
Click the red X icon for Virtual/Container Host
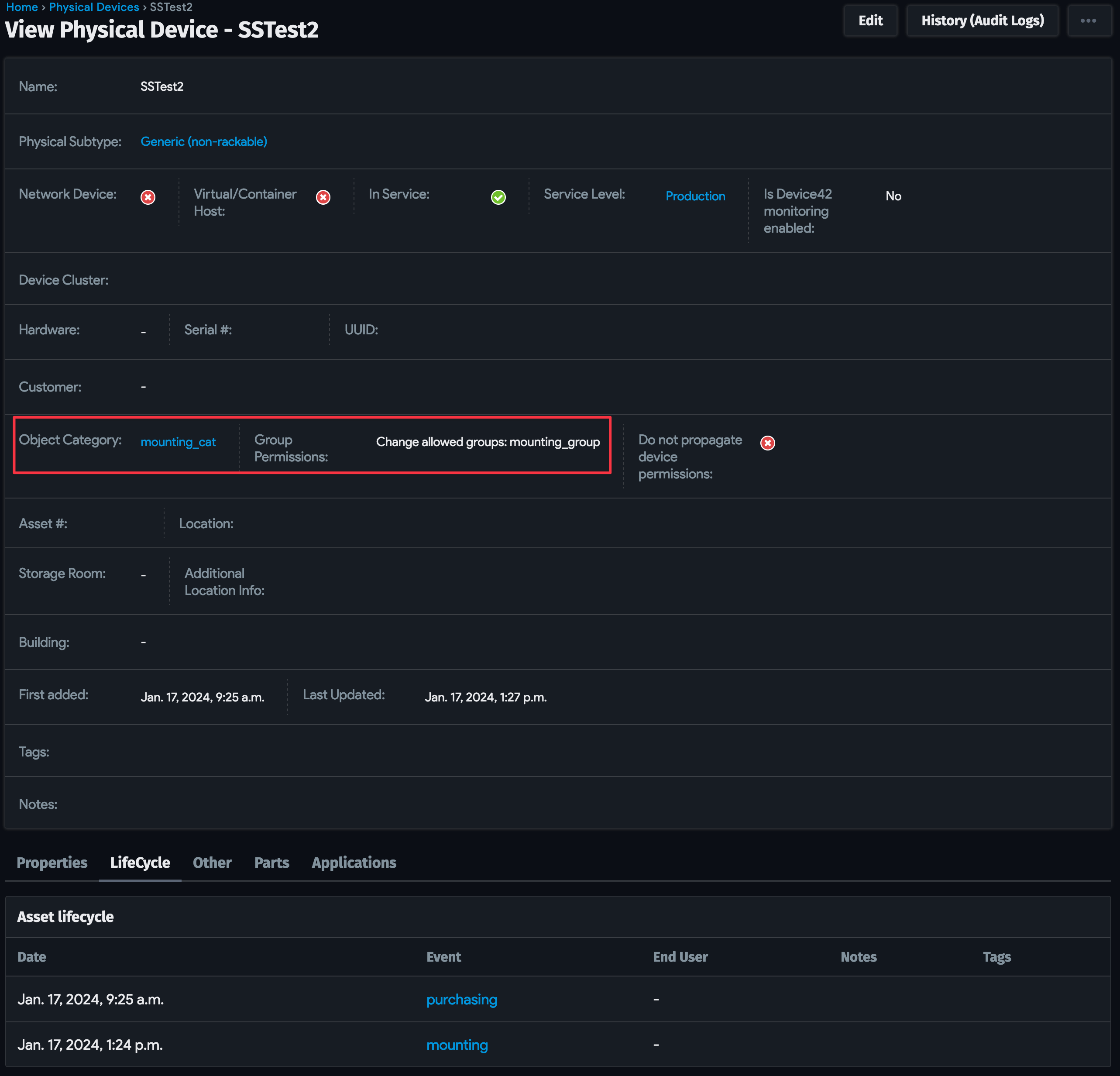coord(323,197)
